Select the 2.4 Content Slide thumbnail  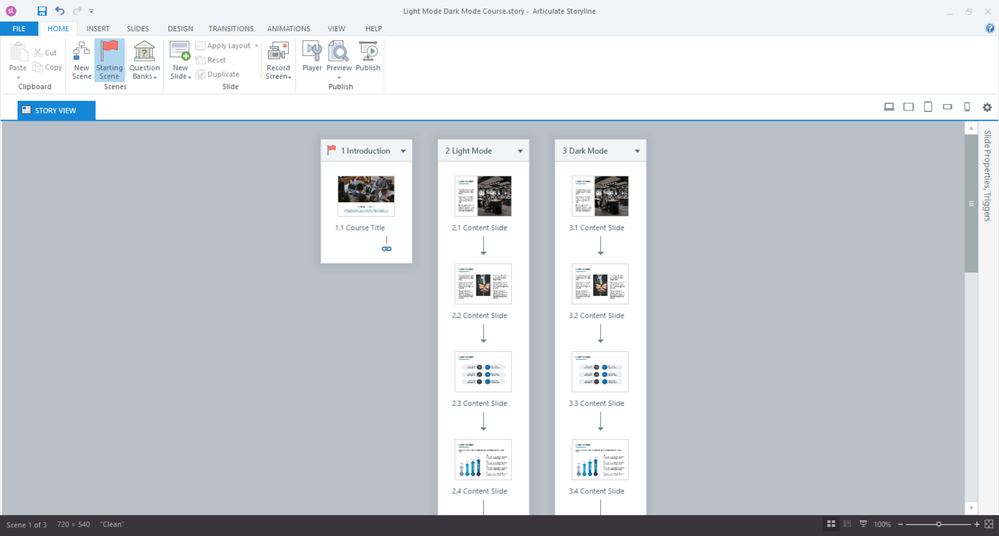[x=483, y=460]
